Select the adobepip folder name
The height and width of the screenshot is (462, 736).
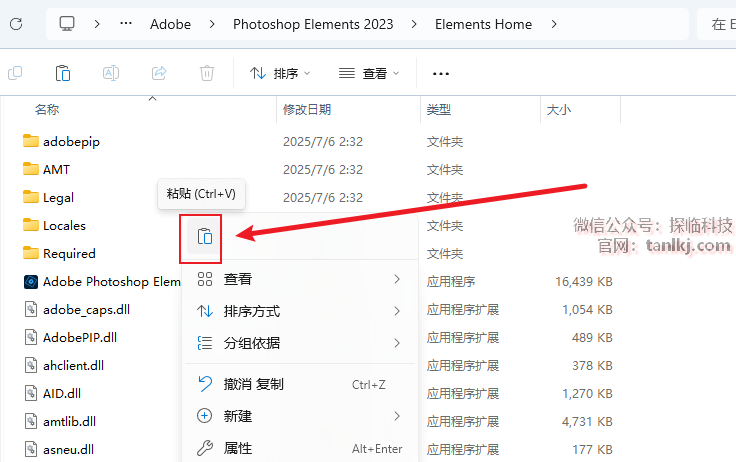[x=71, y=141]
